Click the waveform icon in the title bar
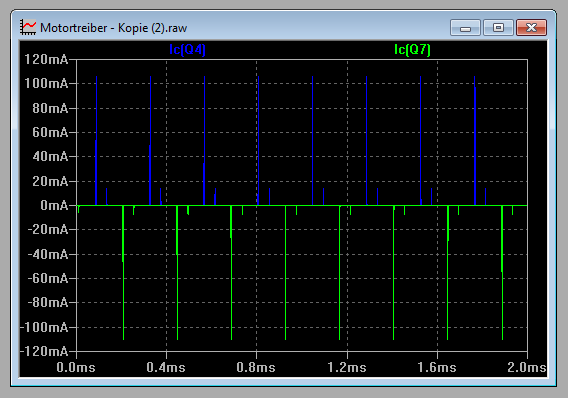Image resolution: width=568 pixels, height=398 pixels. [x=28, y=28]
